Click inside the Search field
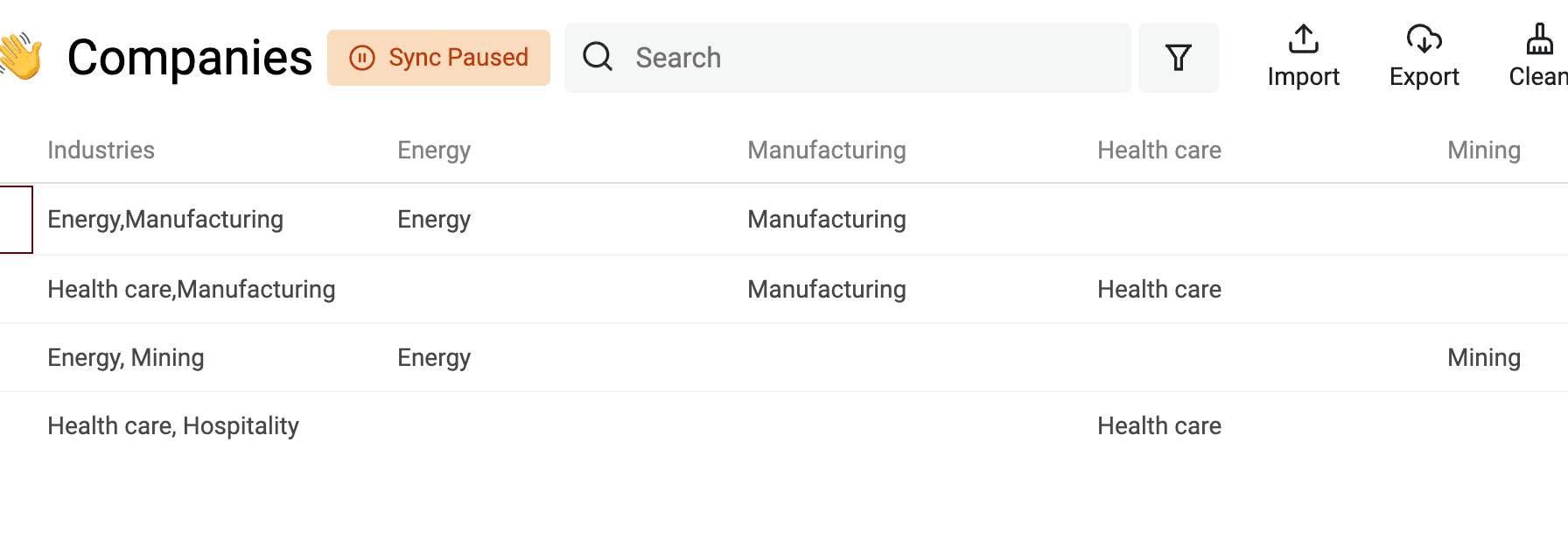The height and width of the screenshot is (548, 1568). click(787, 58)
